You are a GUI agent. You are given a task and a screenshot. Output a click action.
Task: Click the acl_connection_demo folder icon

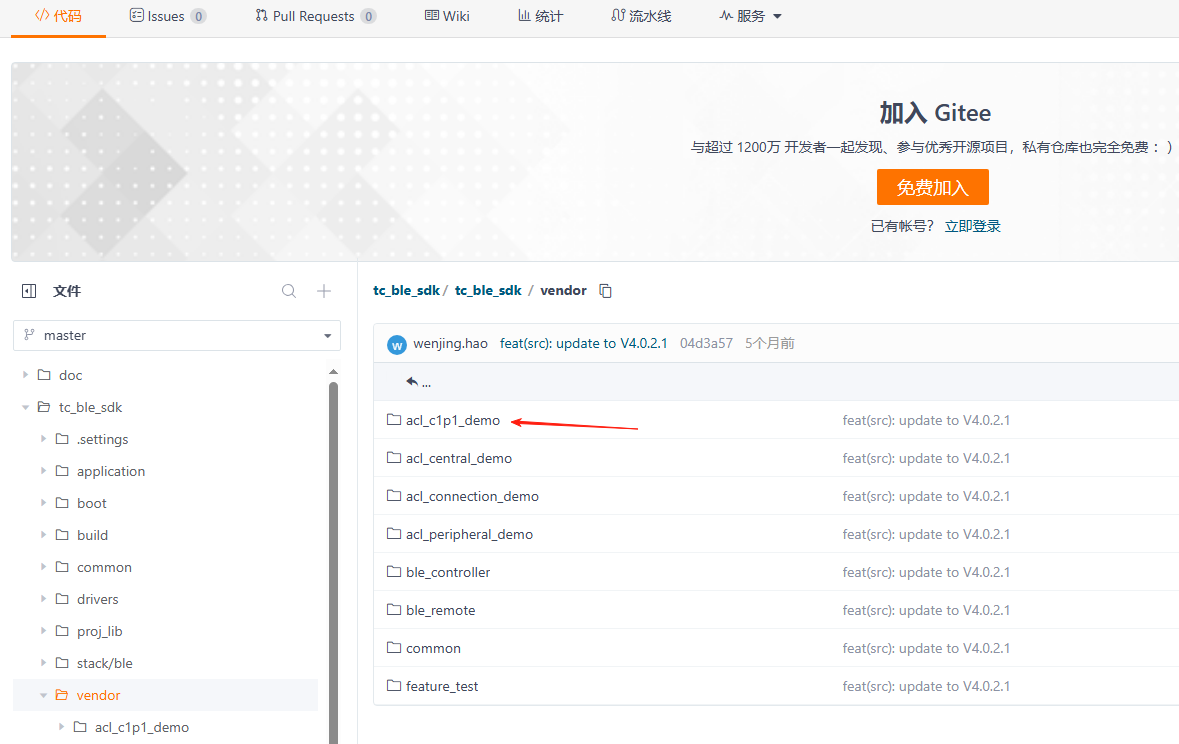[x=394, y=496]
